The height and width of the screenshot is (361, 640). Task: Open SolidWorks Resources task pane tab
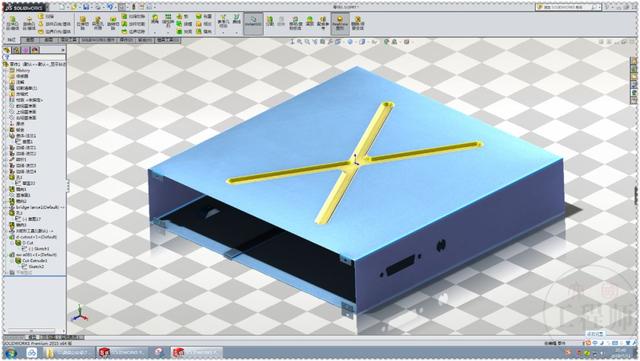click(634, 60)
